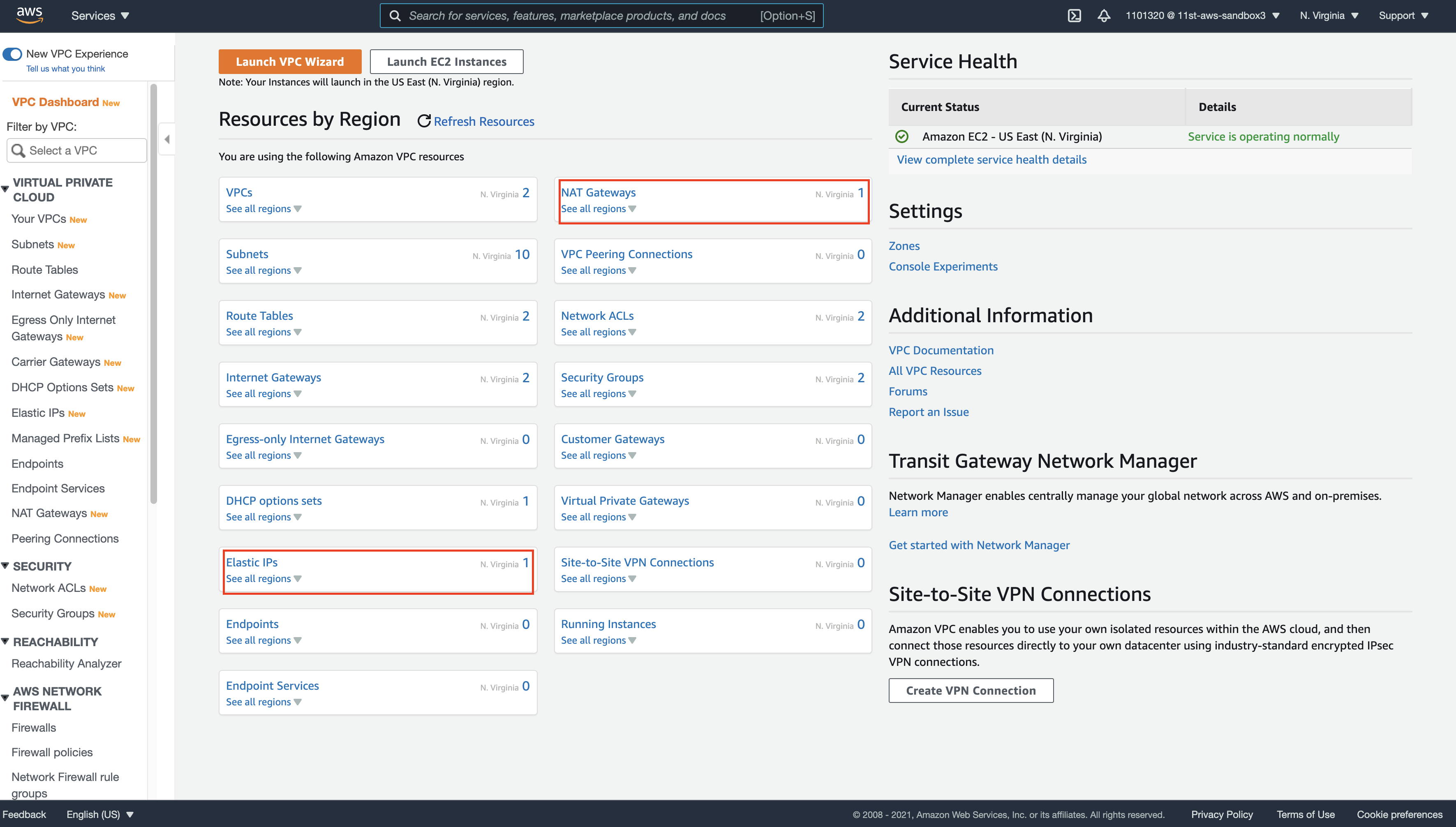Click Get started with Network Manager
1456x827 pixels.
click(979, 545)
